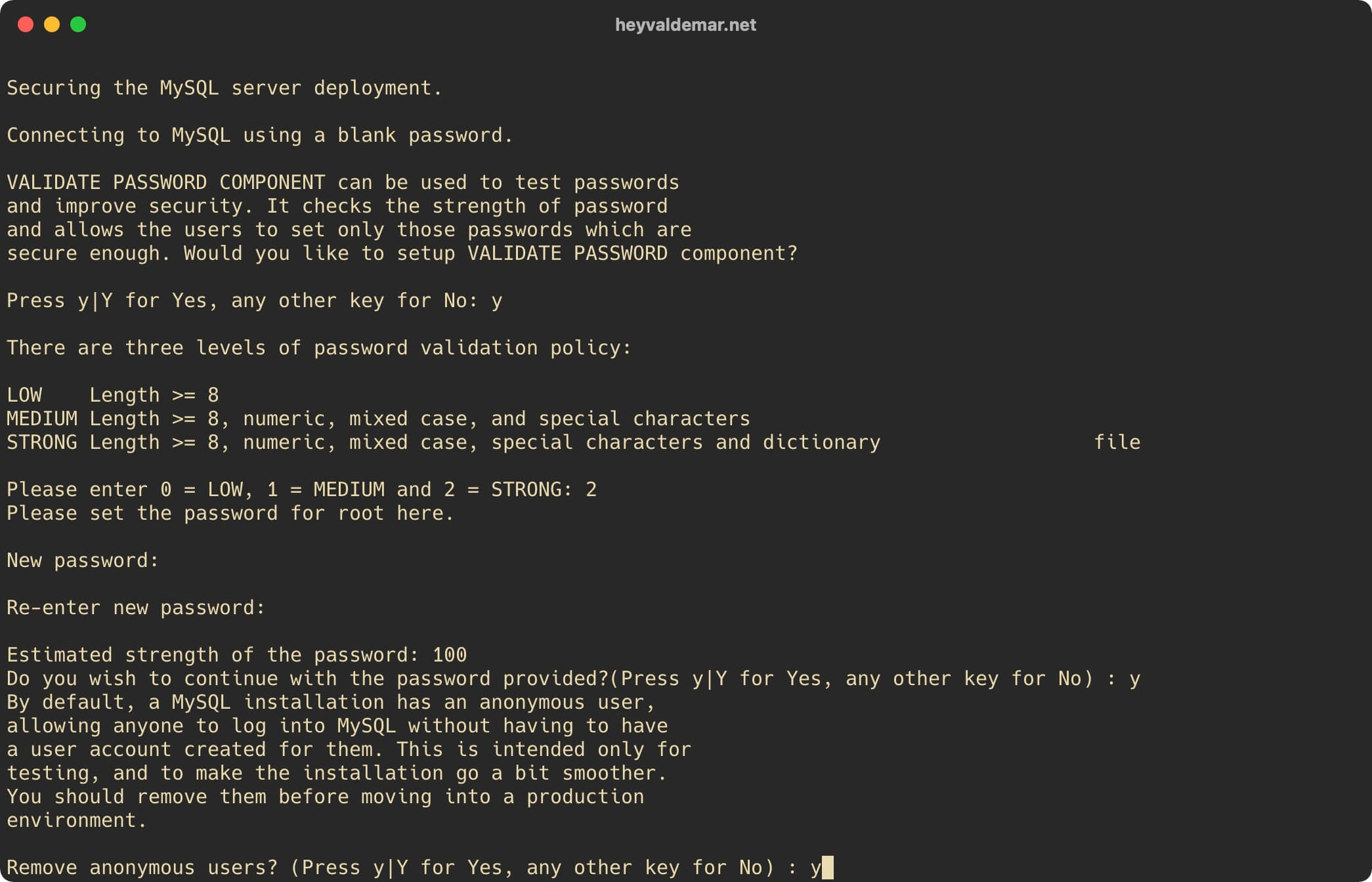Click the red close button
Image resolution: width=1372 pixels, height=882 pixels.
pos(24,25)
